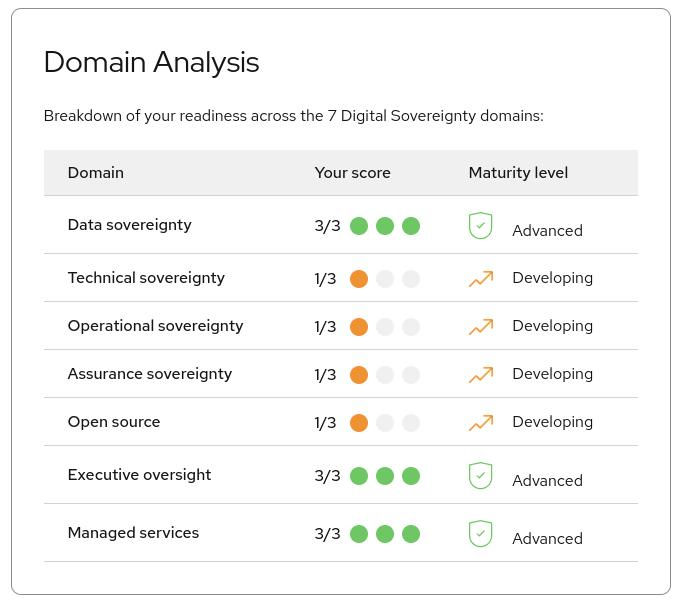Viewport: 678px width, 602px height.
Task: Click the Maturity level column header
Action: point(518,173)
